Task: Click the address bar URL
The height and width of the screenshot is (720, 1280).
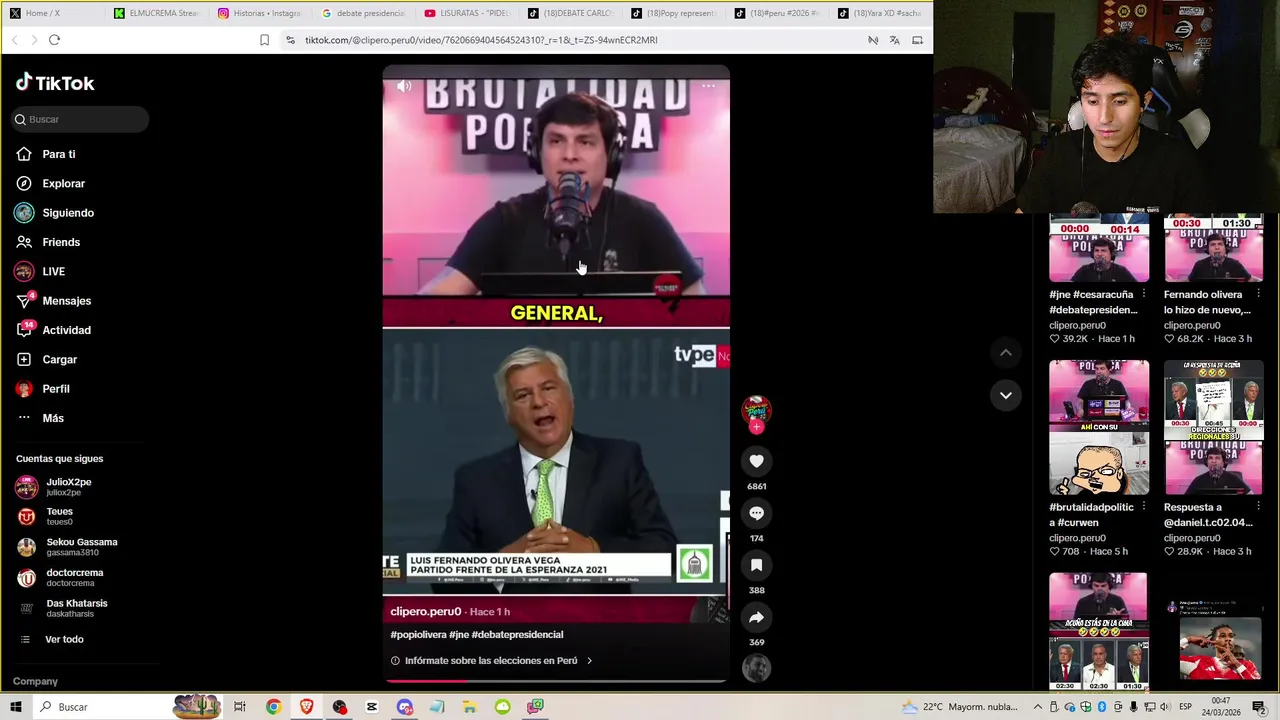Action: coord(481,40)
